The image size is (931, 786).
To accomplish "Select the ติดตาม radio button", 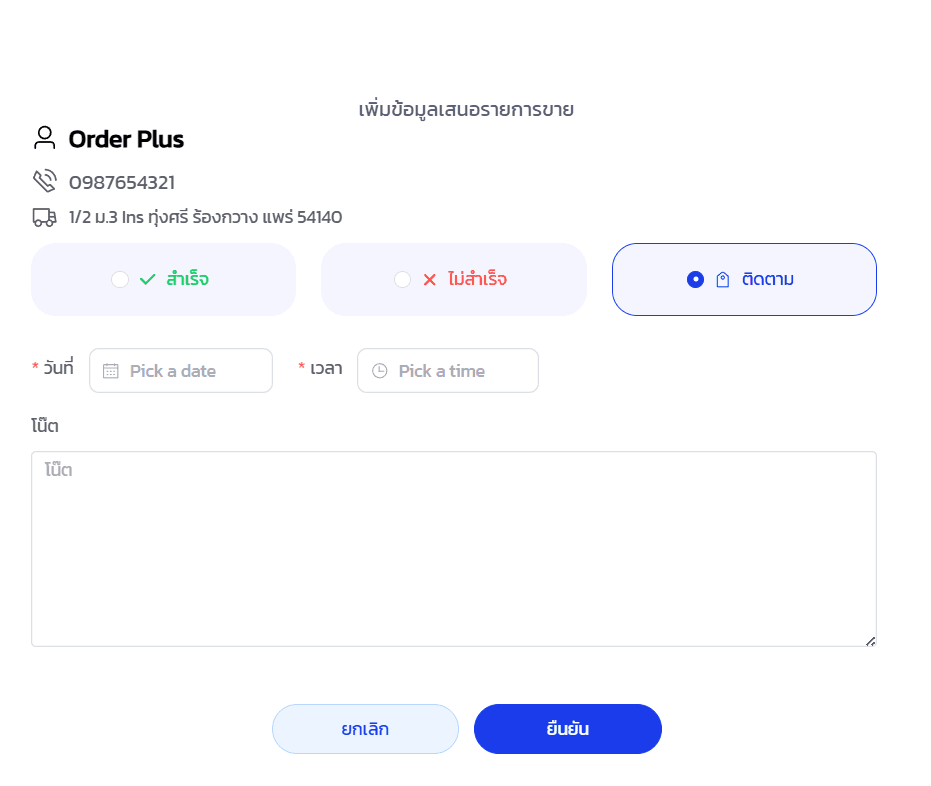I will pos(696,280).
